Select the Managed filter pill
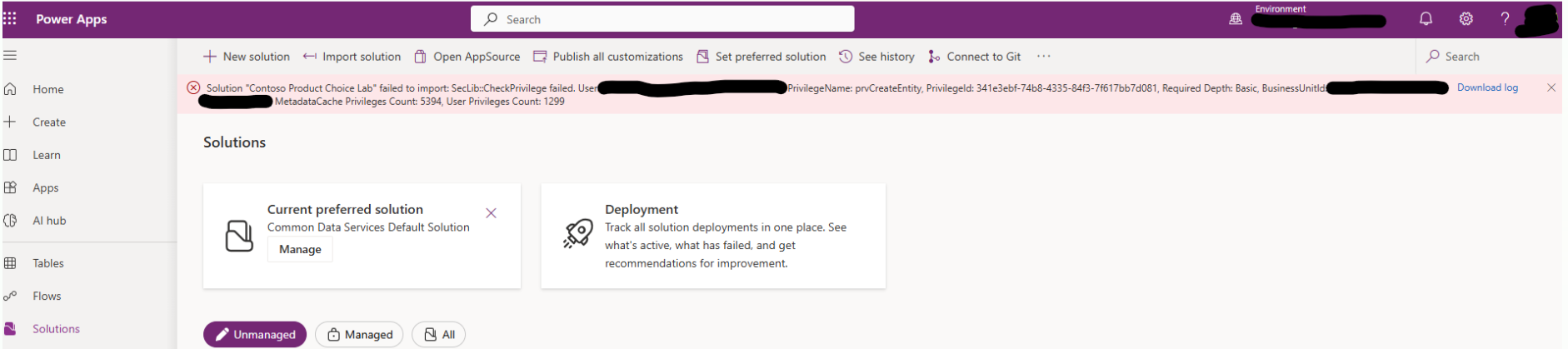1568x349 pixels. [x=359, y=335]
